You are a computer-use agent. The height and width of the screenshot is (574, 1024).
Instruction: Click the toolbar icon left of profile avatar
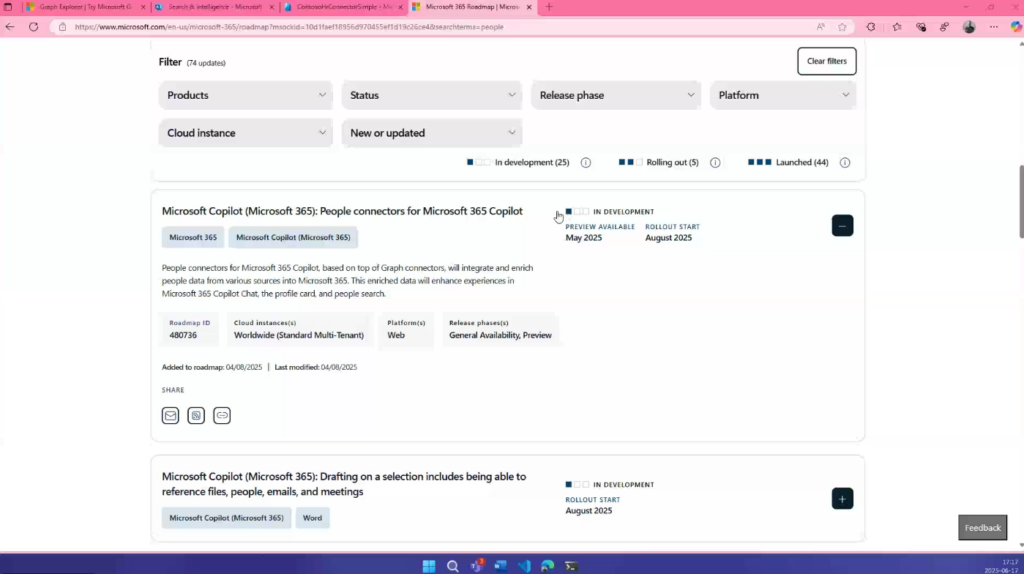[x=944, y=27]
